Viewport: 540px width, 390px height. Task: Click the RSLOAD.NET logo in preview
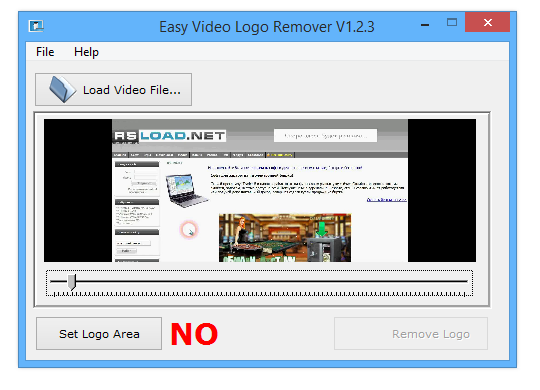[x=170, y=135]
